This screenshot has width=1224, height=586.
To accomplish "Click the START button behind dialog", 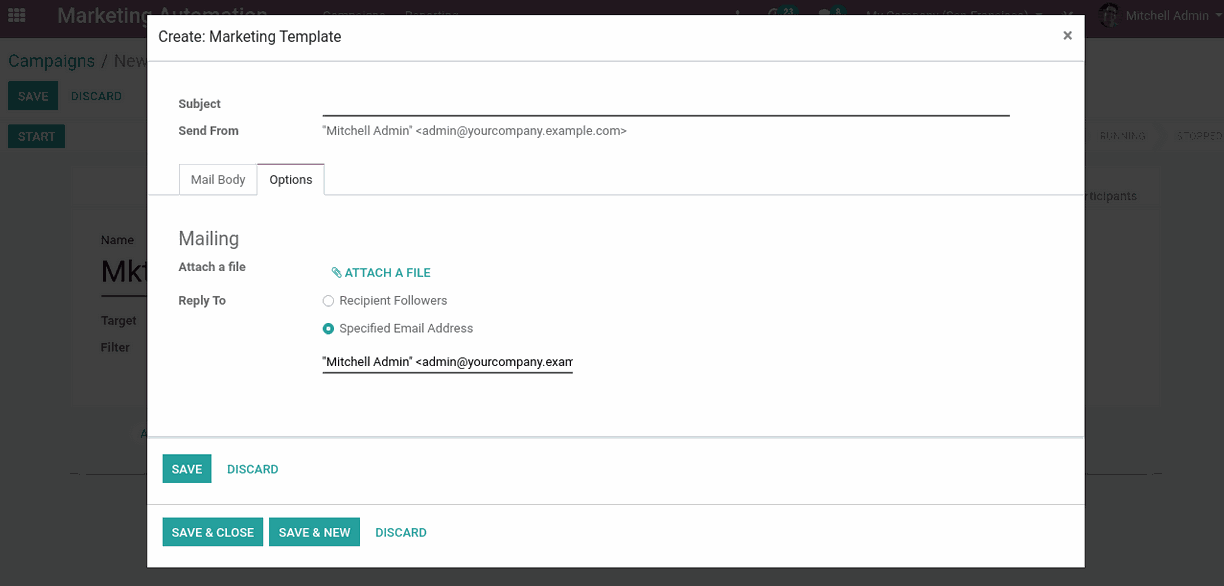I will coord(37,136).
